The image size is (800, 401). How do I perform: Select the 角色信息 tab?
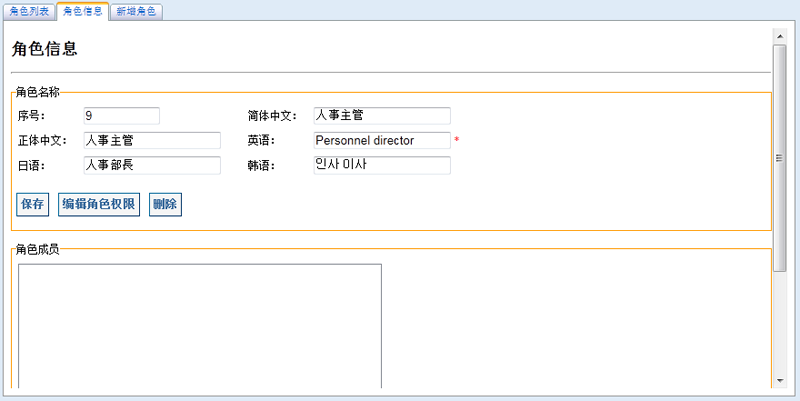click(83, 11)
